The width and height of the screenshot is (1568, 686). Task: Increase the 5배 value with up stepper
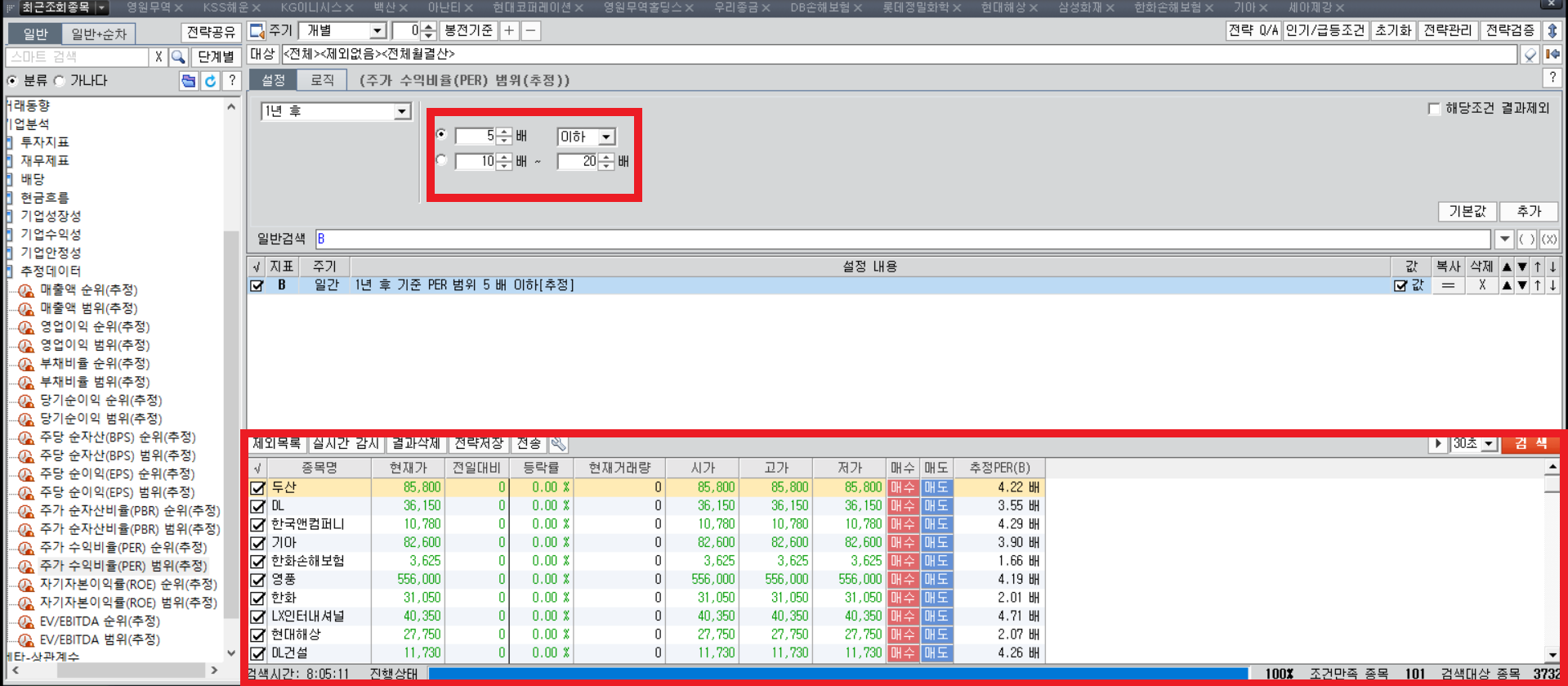(x=504, y=132)
